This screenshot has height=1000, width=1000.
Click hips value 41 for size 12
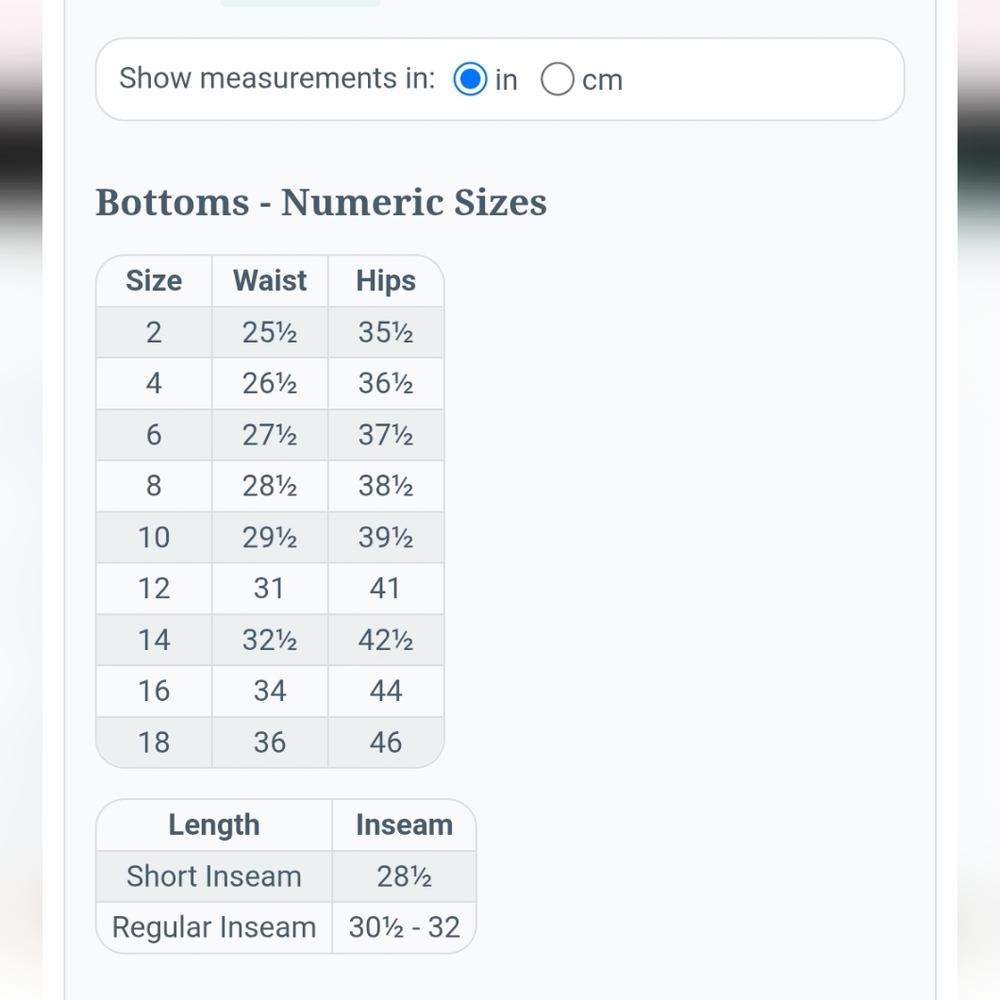coord(386,588)
